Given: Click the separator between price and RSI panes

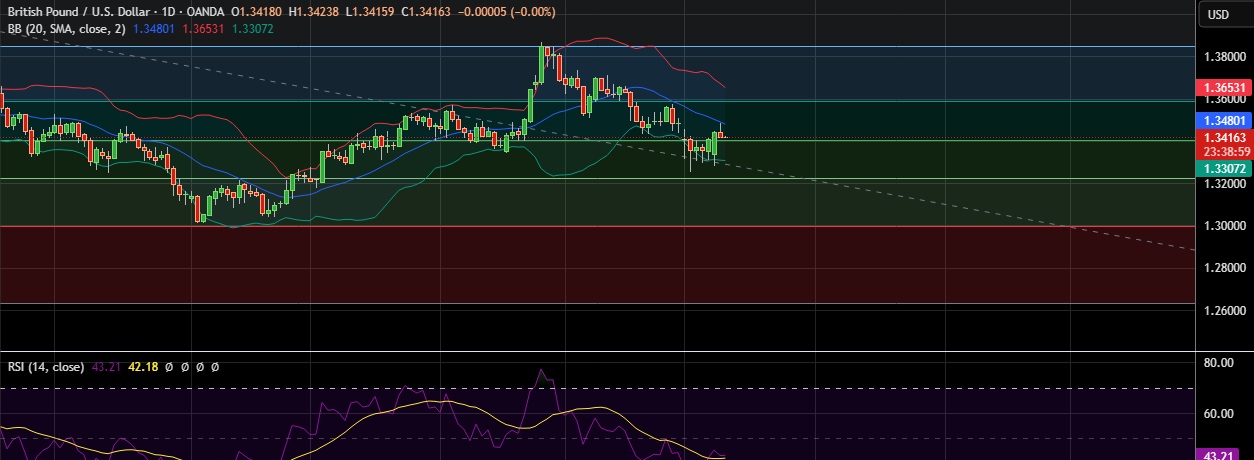Looking at the screenshot, I should (x=600, y=351).
